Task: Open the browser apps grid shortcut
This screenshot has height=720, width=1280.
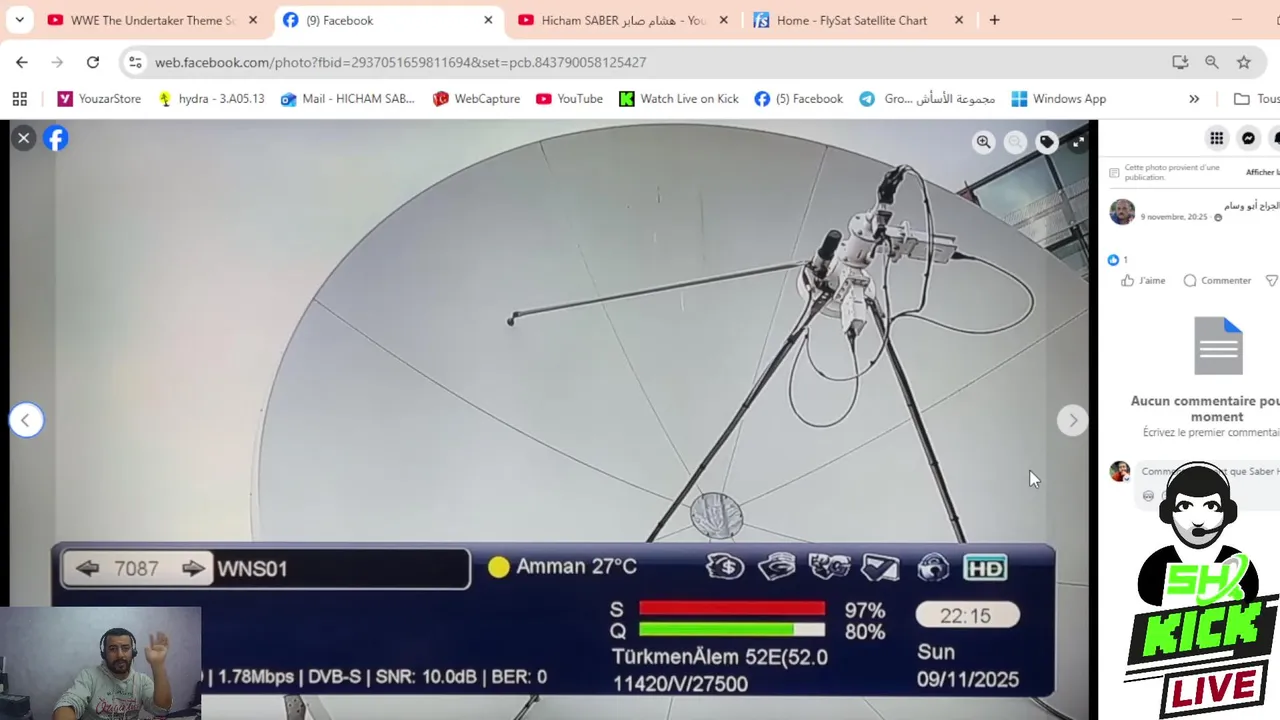Action: click(x=19, y=99)
